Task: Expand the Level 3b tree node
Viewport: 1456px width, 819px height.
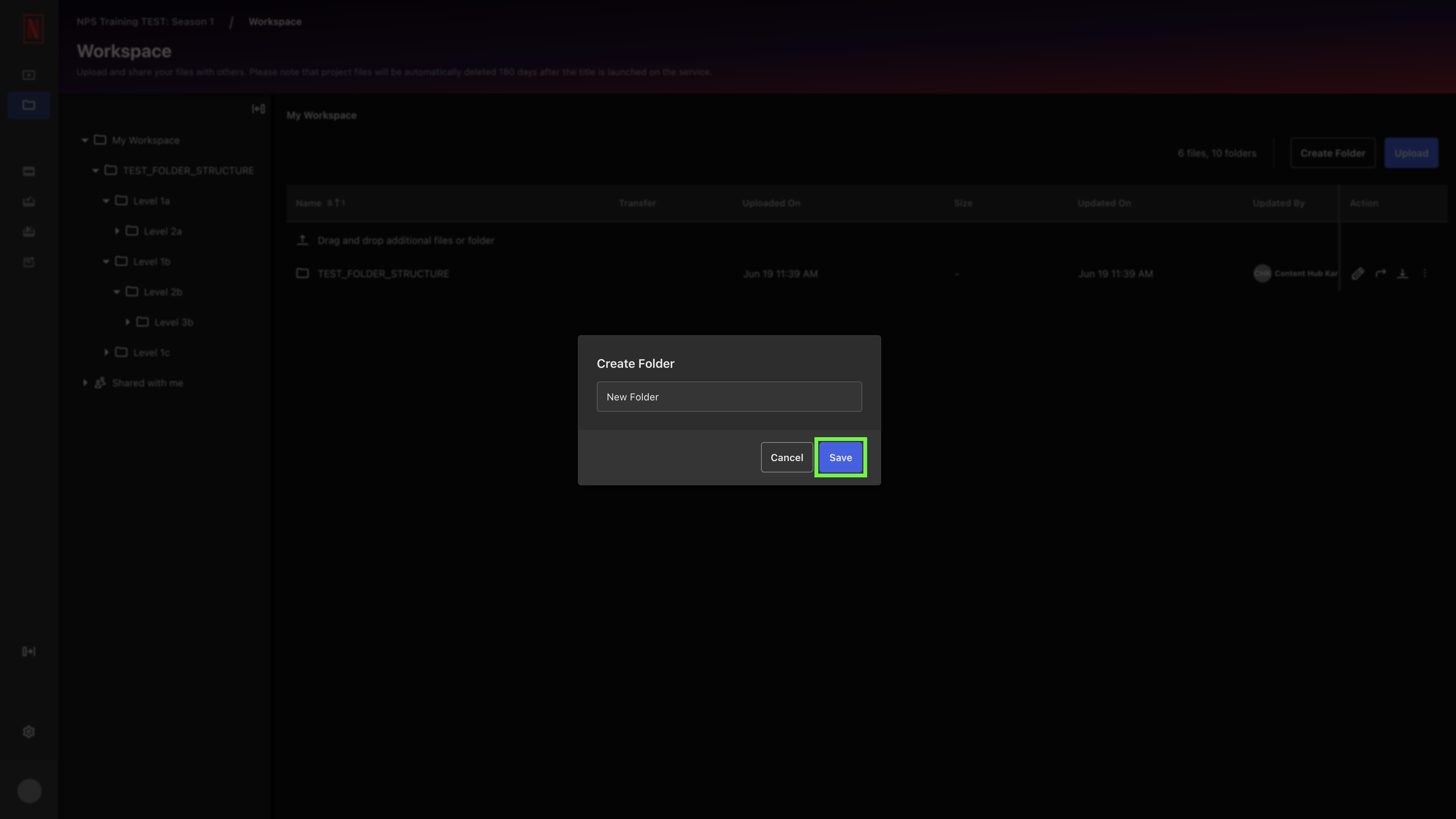Action: pos(128,322)
